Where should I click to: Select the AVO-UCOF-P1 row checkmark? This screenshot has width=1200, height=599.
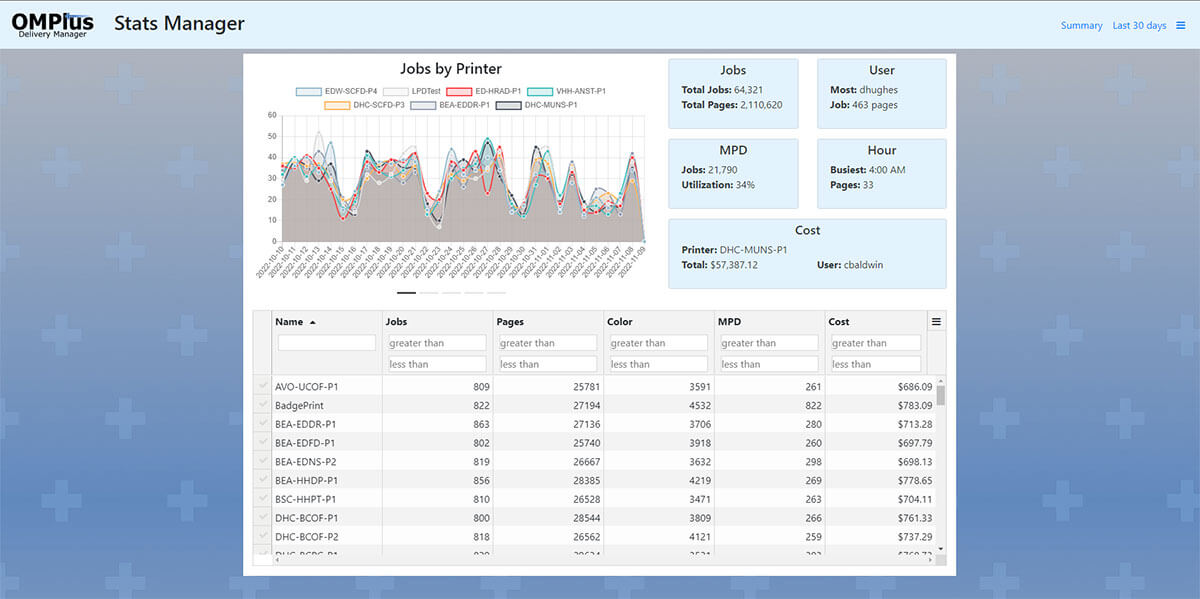click(263, 386)
